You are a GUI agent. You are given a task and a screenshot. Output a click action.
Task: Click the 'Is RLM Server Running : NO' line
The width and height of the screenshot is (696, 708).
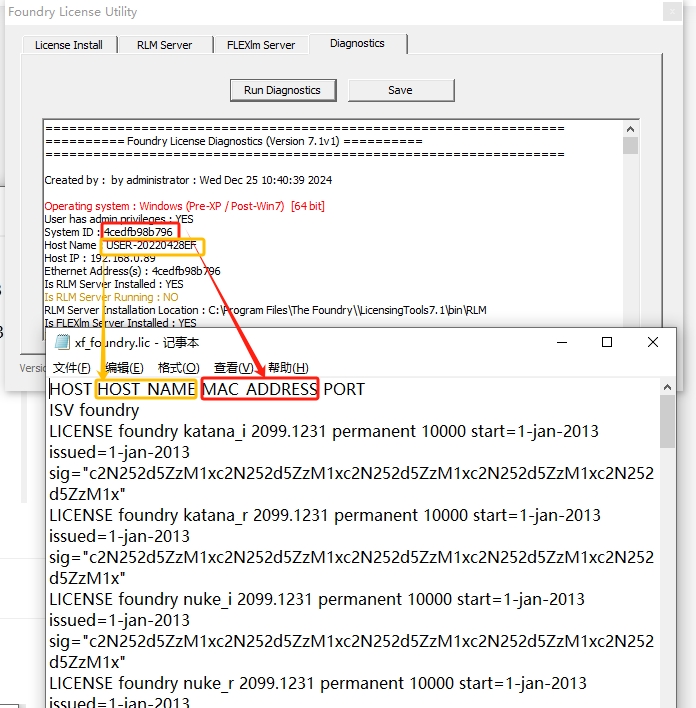point(111,297)
